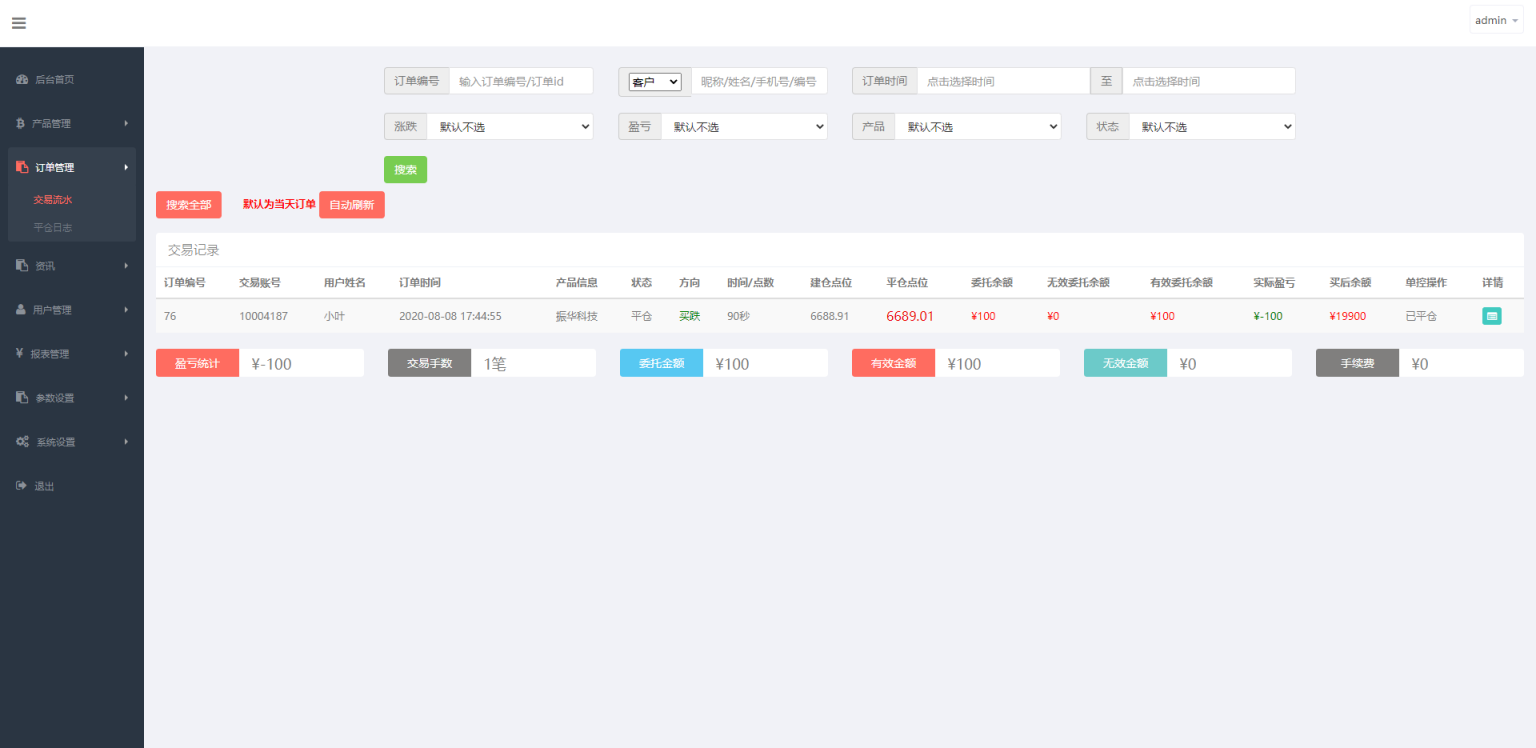The height and width of the screenshot is (748, 1536).
Task: Click the 退出 logout icon
Action: click(23, 485)
